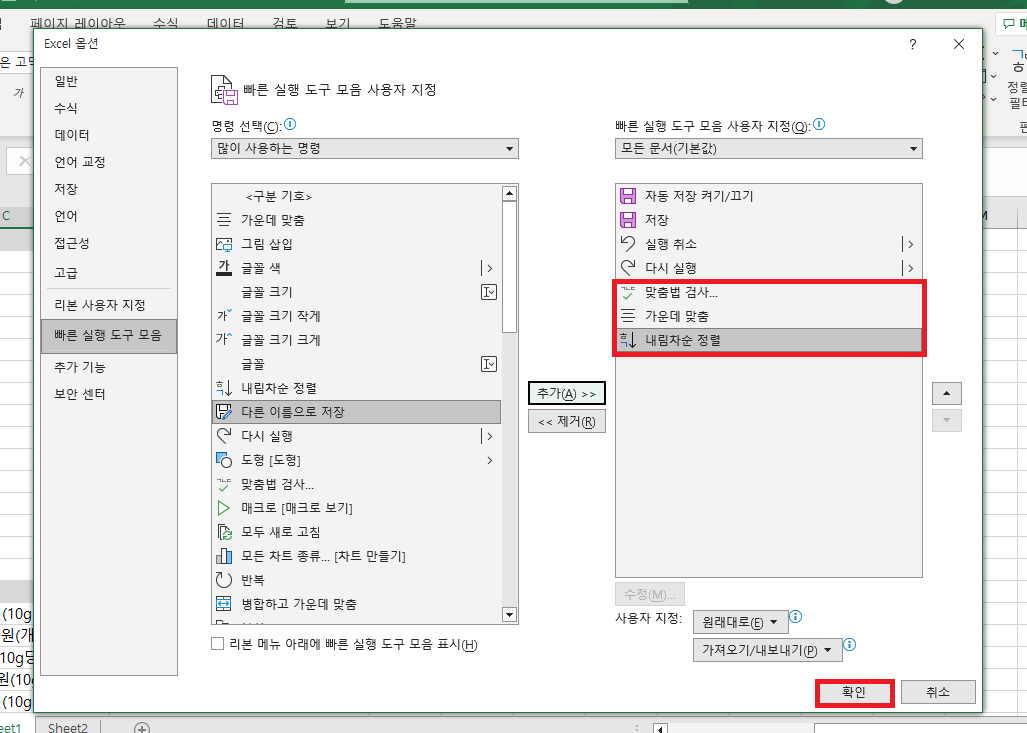Click the Undo (실행 취소) icon in right list
The width and height of the screenshot is (1027, 733).
pyautogui.click(x=627, y=244)
